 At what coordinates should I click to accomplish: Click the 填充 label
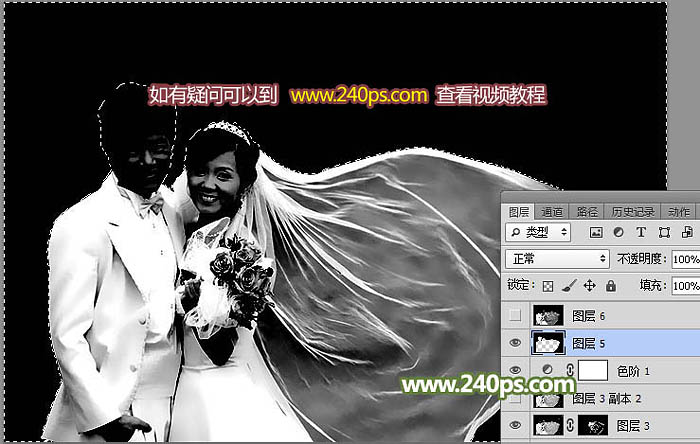click(x=653, y=286)
